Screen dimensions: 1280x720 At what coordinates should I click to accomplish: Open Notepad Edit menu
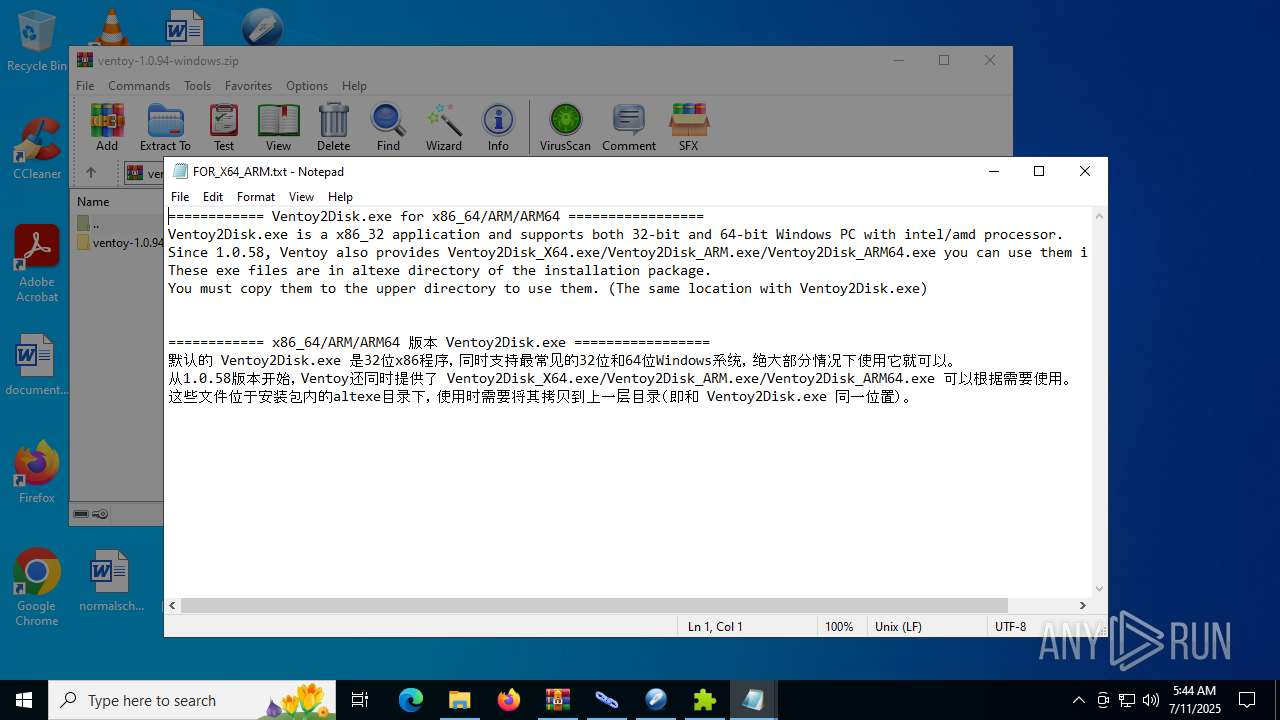[x=213, y=197]
